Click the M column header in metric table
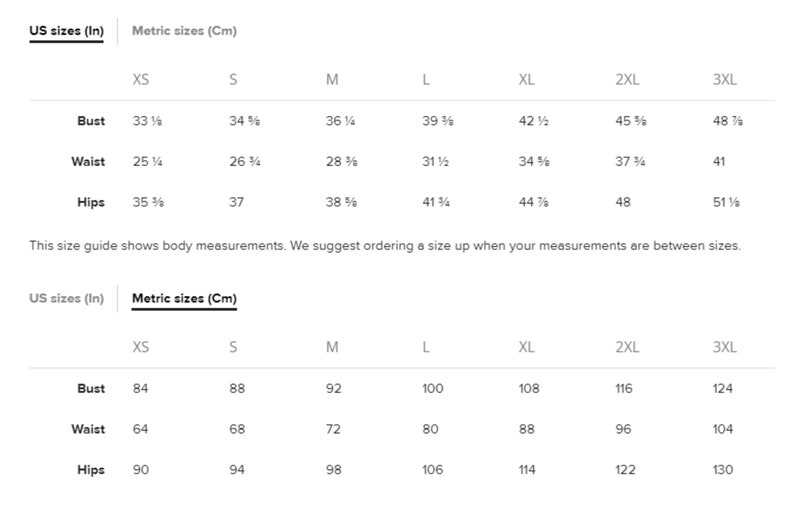This screenshot has height=509, width=794. click(x=332, y=347)
